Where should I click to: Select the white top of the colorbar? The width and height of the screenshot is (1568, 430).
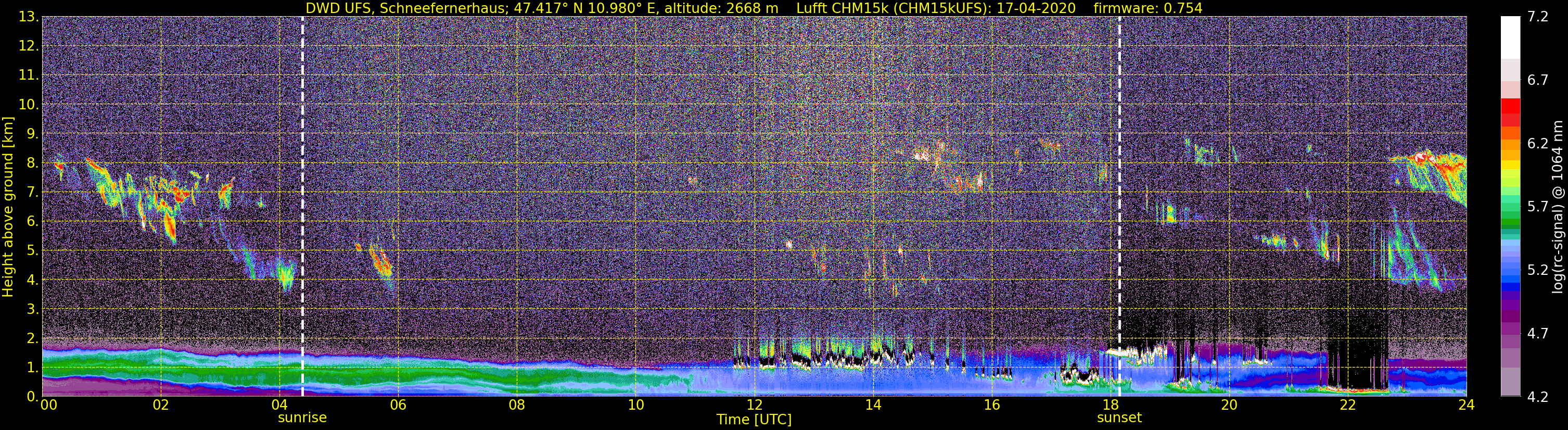(1510, 36)
